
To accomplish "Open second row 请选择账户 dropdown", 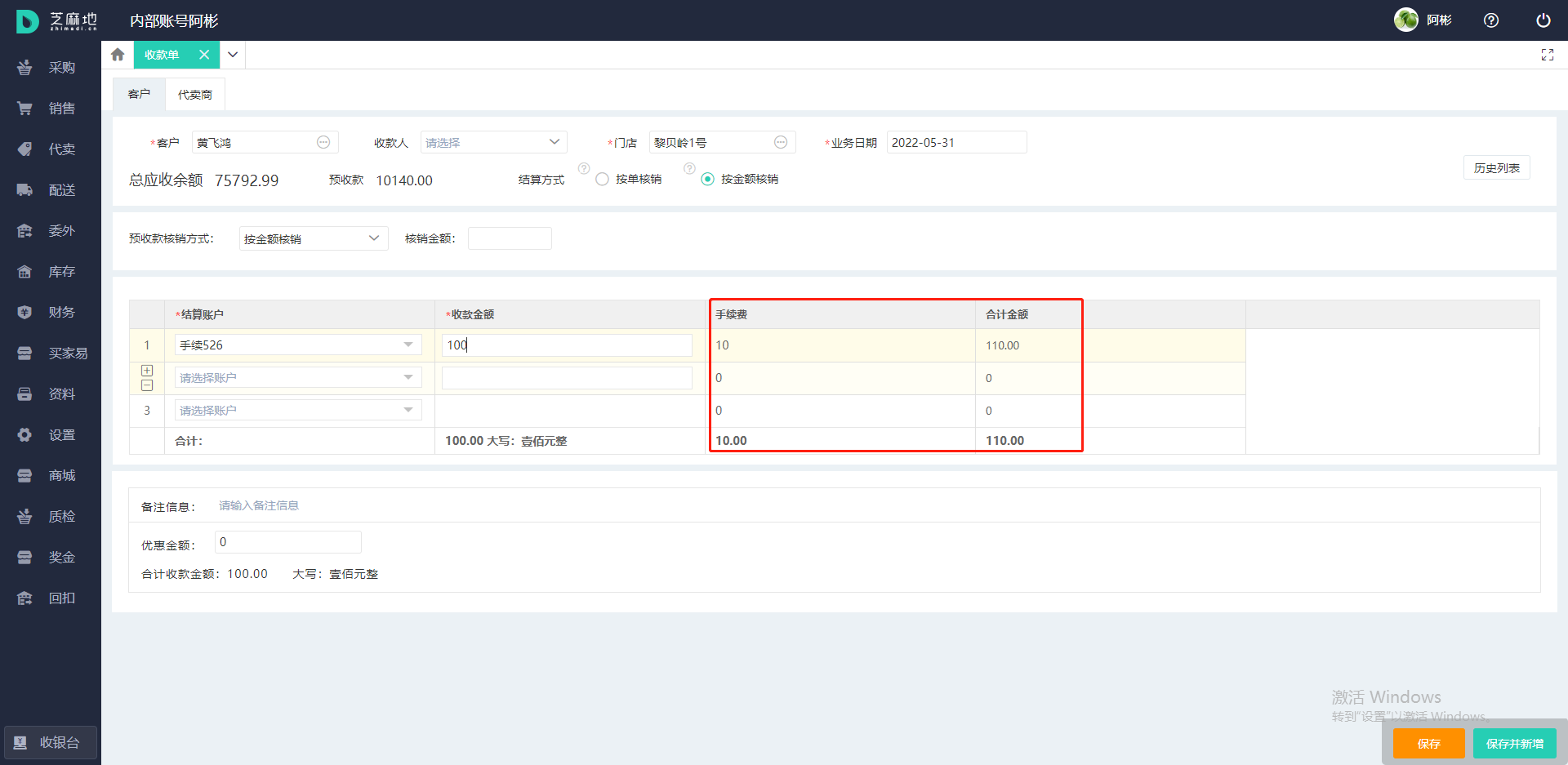I will (x=298, y=378).
